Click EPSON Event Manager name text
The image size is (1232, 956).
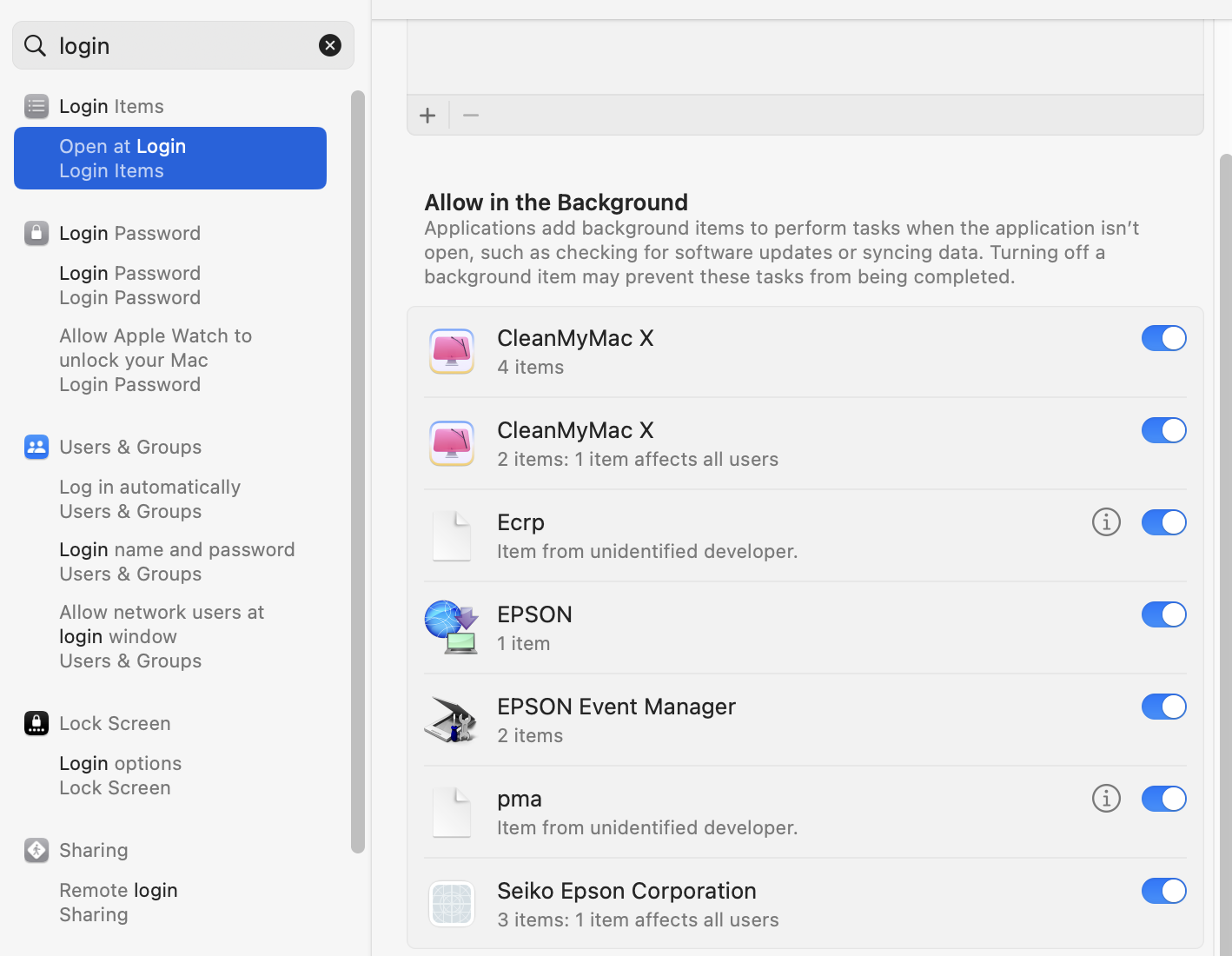pos(616,707)
